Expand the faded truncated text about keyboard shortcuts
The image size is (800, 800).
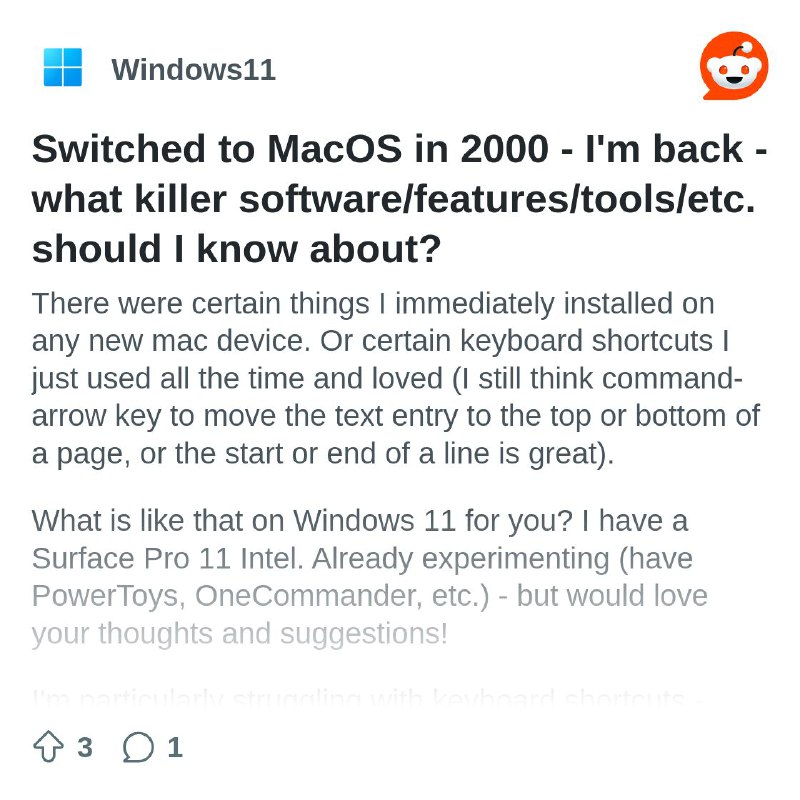tap(366, 696)
